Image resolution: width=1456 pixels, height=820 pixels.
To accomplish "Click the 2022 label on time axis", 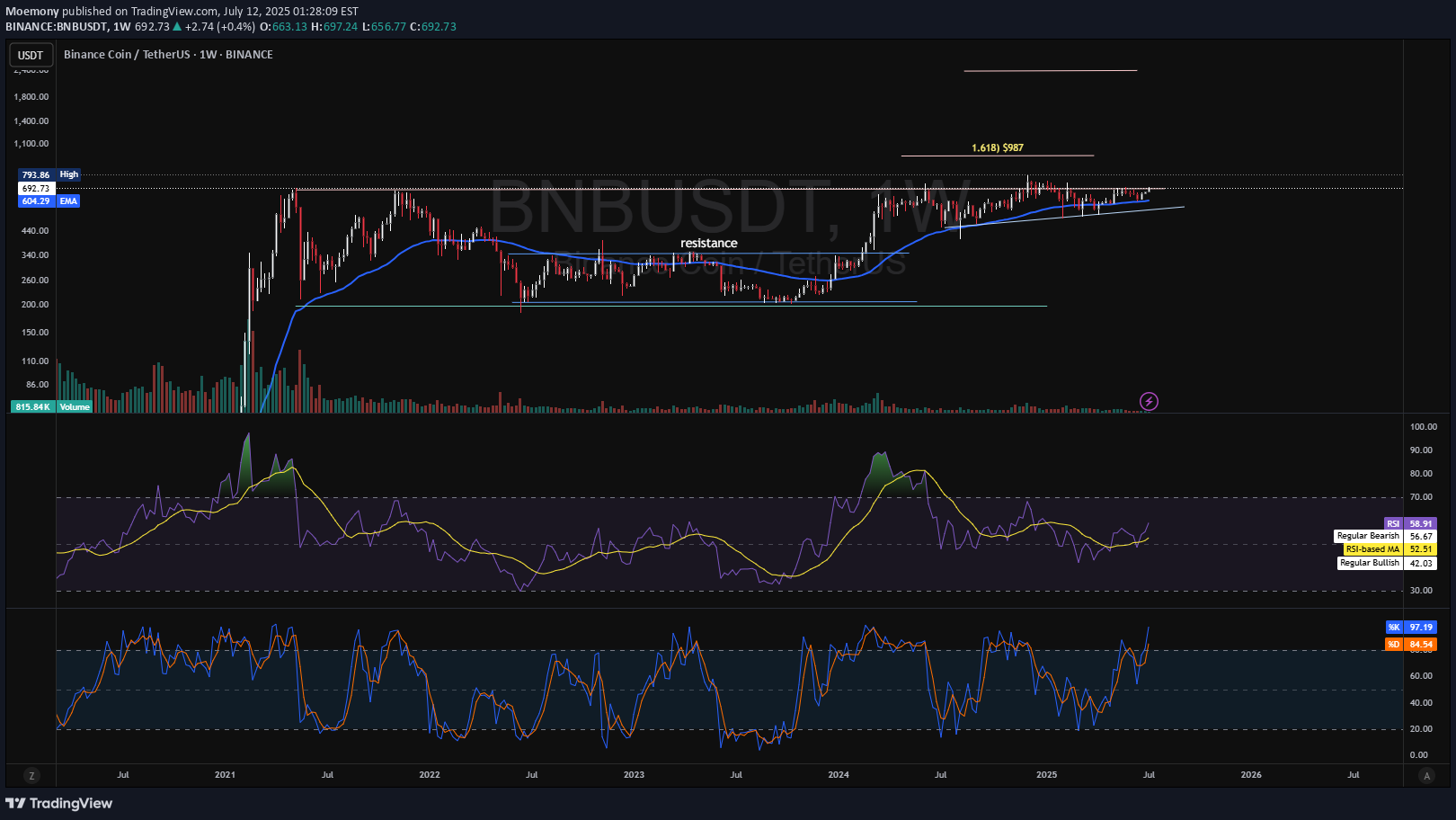I will click(430, 774).
